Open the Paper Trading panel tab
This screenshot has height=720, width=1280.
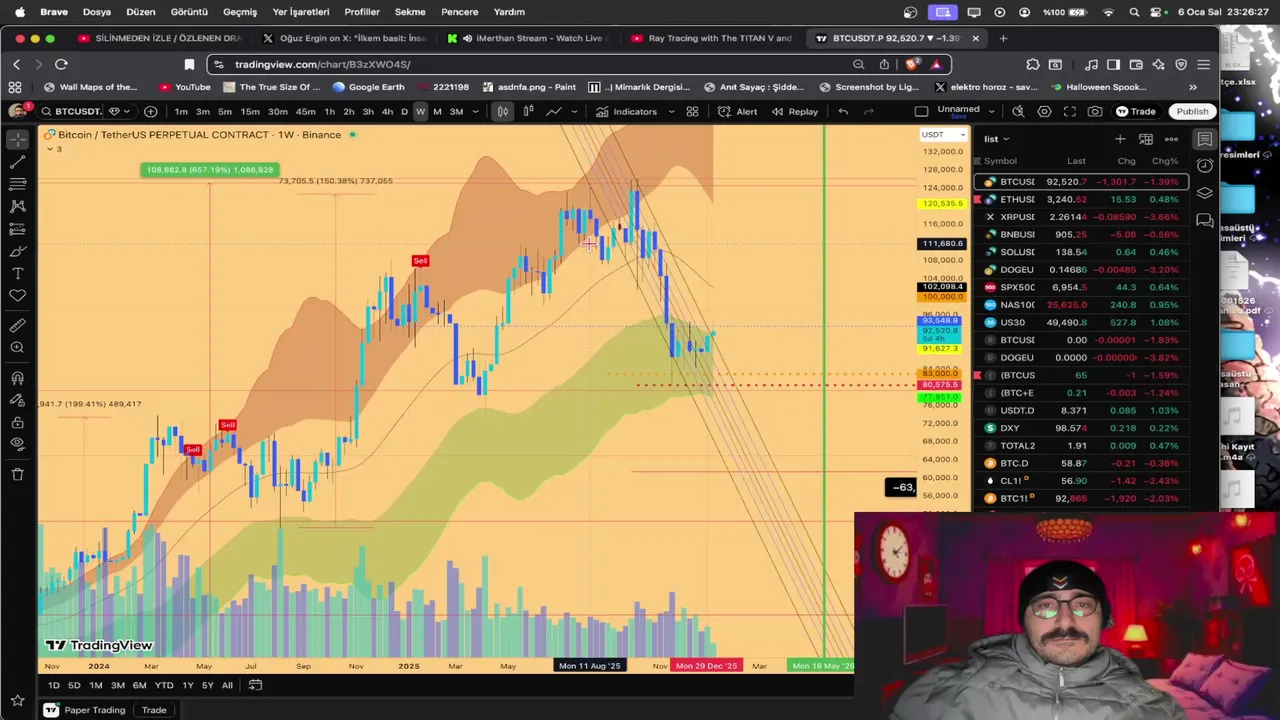[x=86, y=710]
